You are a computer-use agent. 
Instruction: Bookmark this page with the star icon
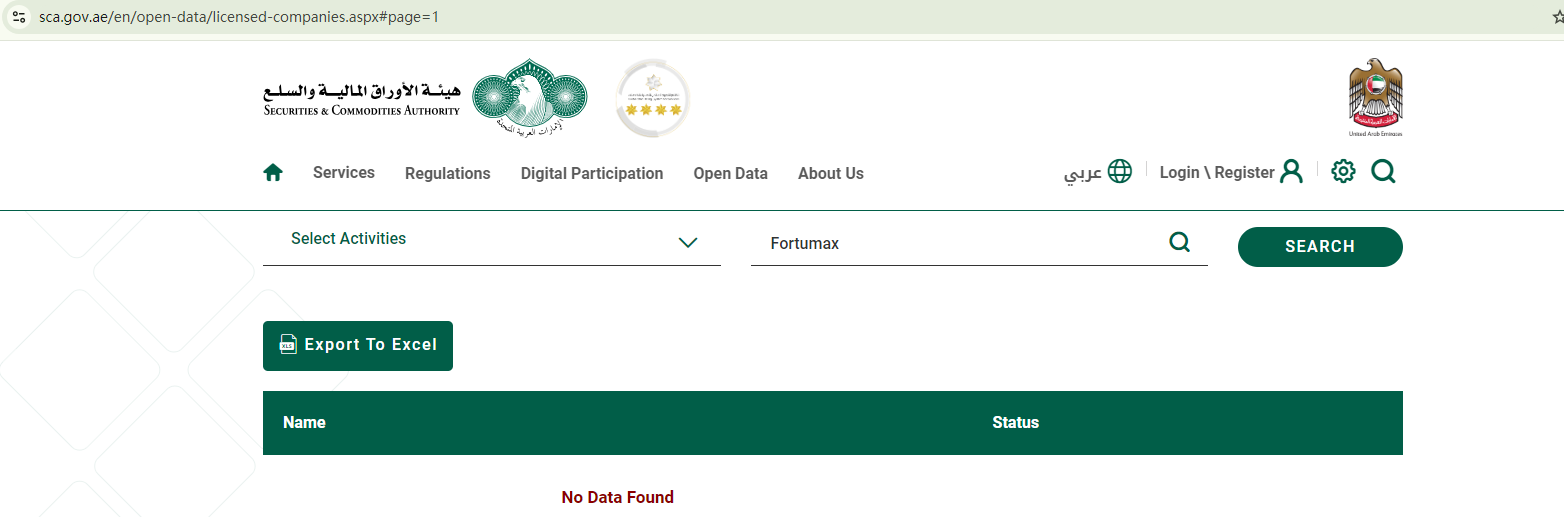(x=1557, y=17)
